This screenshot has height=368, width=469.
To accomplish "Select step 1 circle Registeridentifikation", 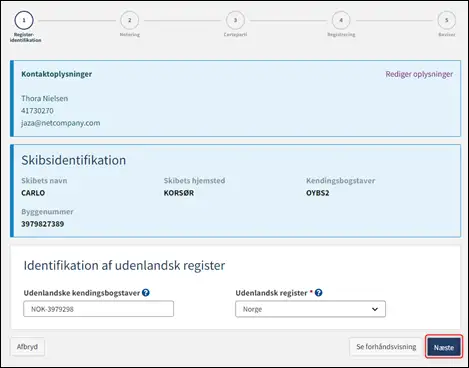I will (24, 20).
